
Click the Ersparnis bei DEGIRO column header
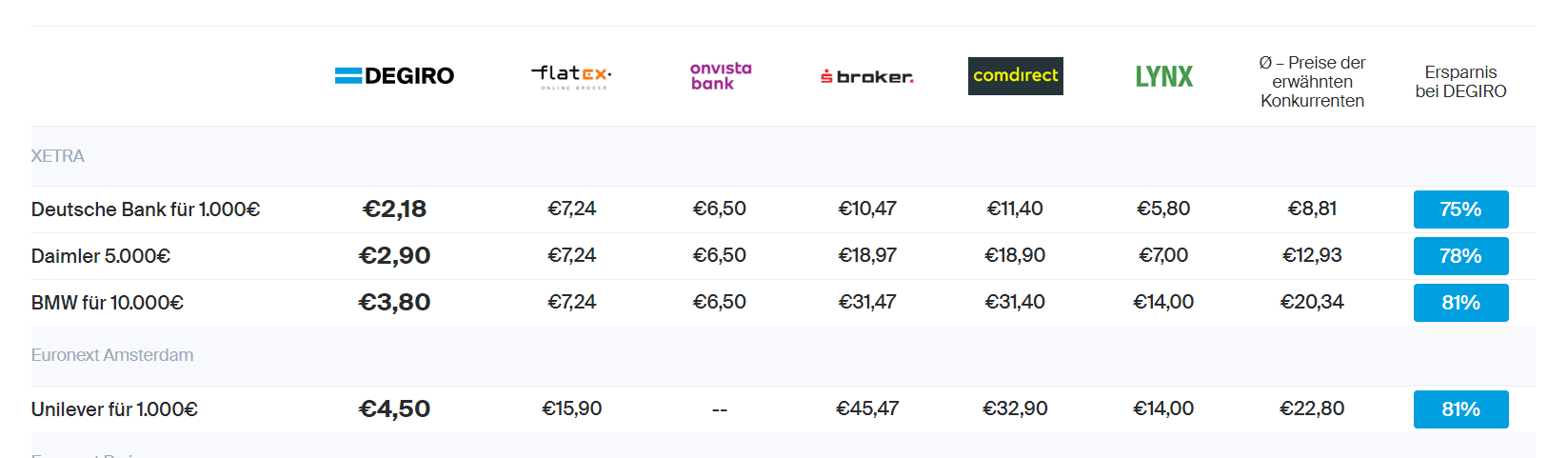(1460, 82)
